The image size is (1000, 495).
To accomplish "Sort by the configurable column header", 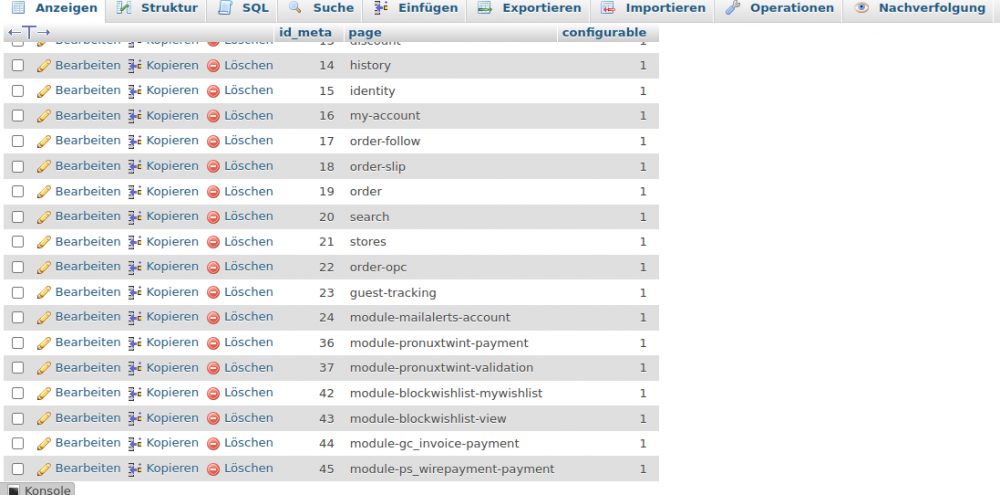I will 604,33.
